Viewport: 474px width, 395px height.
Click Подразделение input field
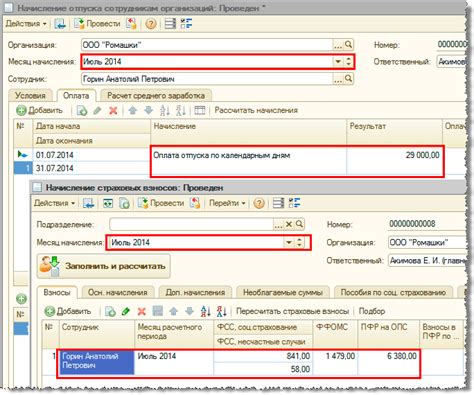point(192,224)
